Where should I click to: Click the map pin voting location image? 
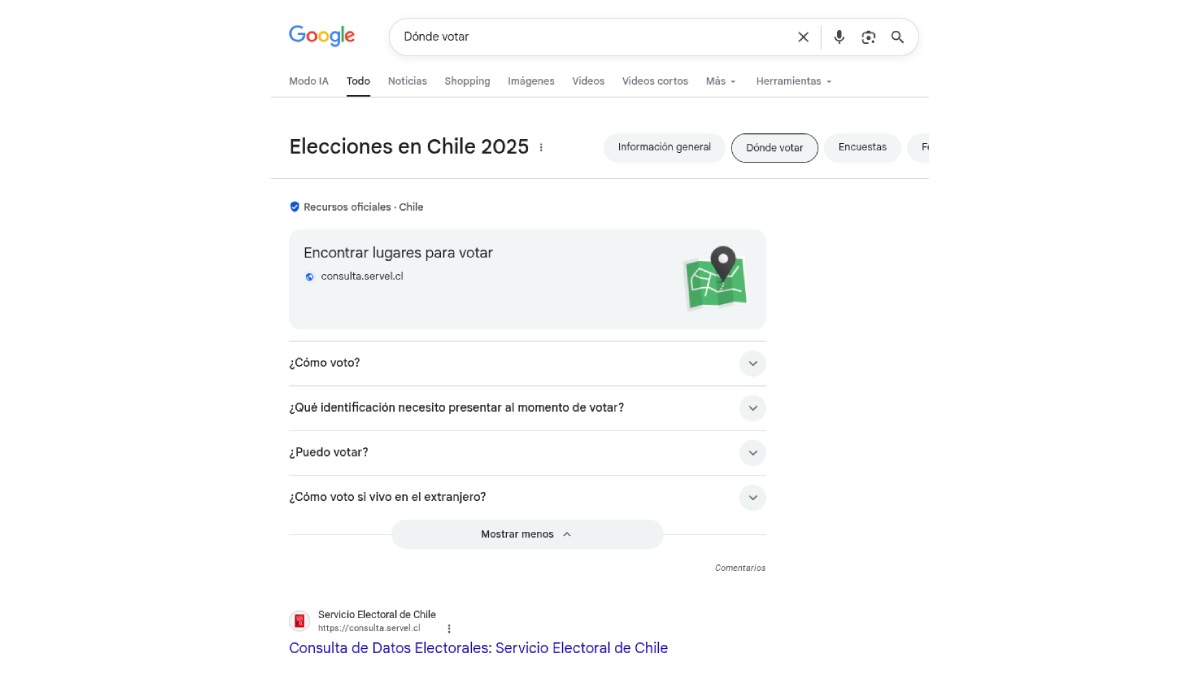click(x=716, y=278)
